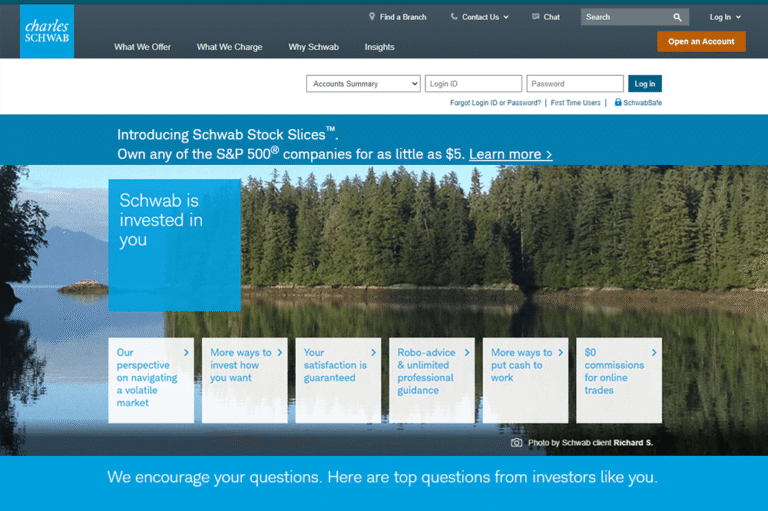Viewport: 768px width, 511px height.
Task: Click the Open an Account button
Action: tap(701, 42)
